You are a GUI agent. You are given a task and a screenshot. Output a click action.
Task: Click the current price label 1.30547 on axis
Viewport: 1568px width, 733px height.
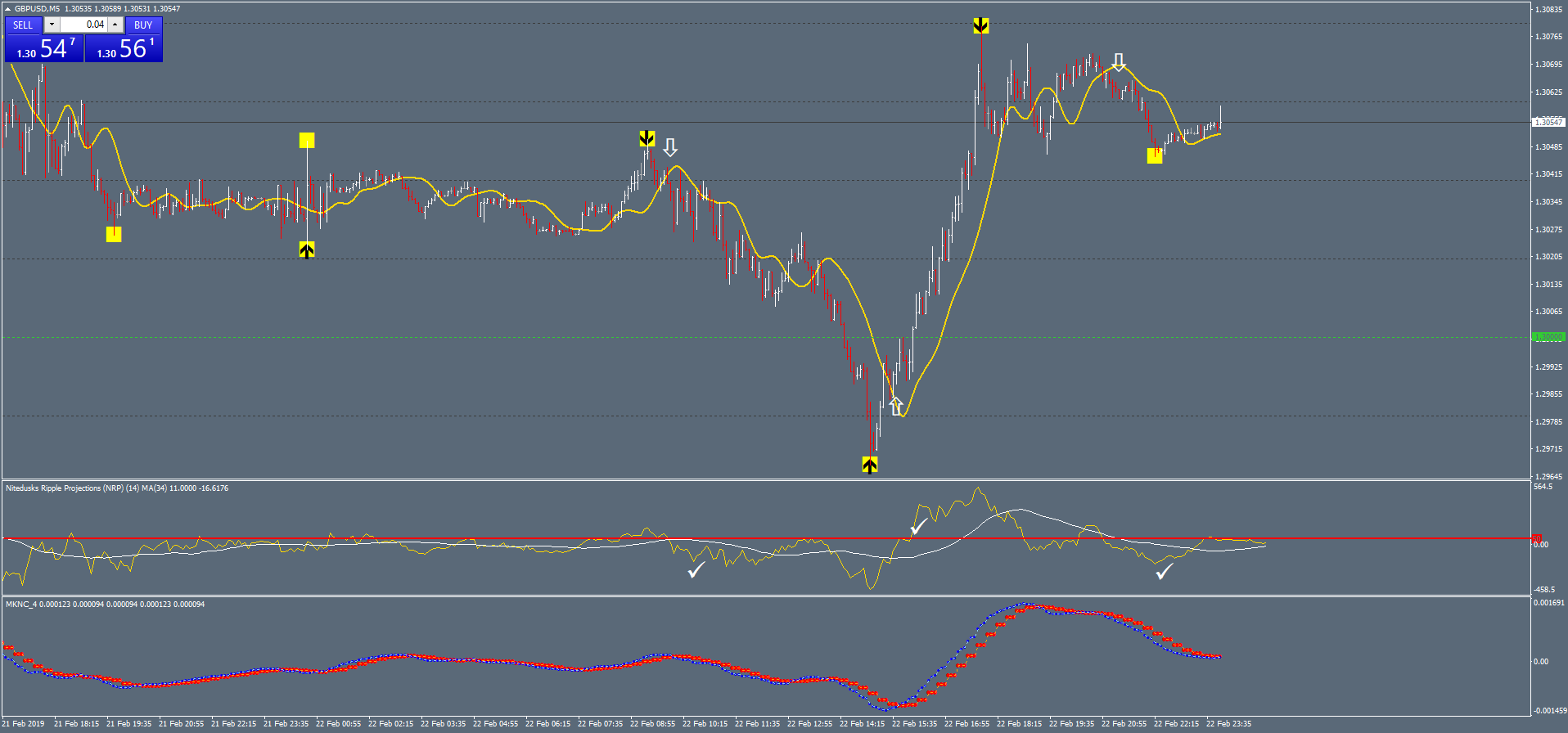coord(1548,122)
